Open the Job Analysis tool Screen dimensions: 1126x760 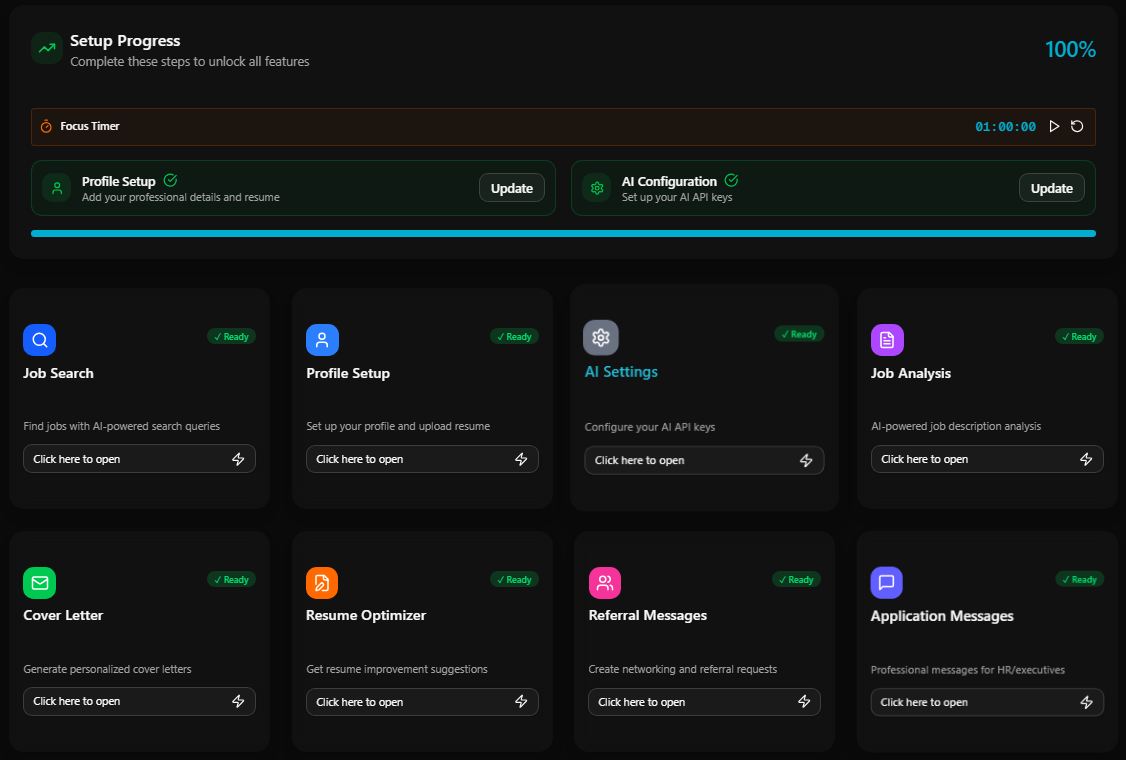987,459
